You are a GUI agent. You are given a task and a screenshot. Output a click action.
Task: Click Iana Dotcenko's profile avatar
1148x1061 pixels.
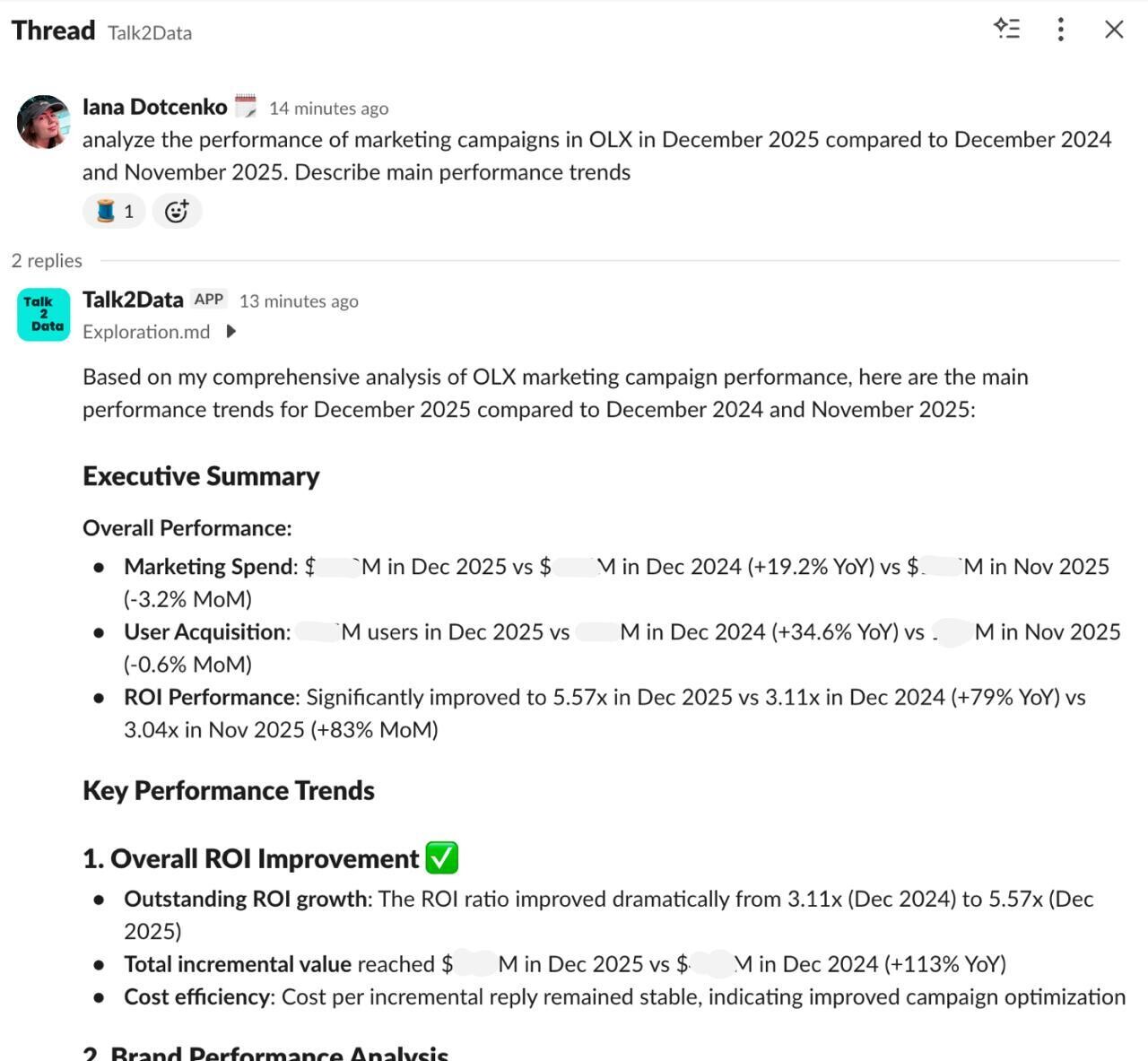[43, 122]
